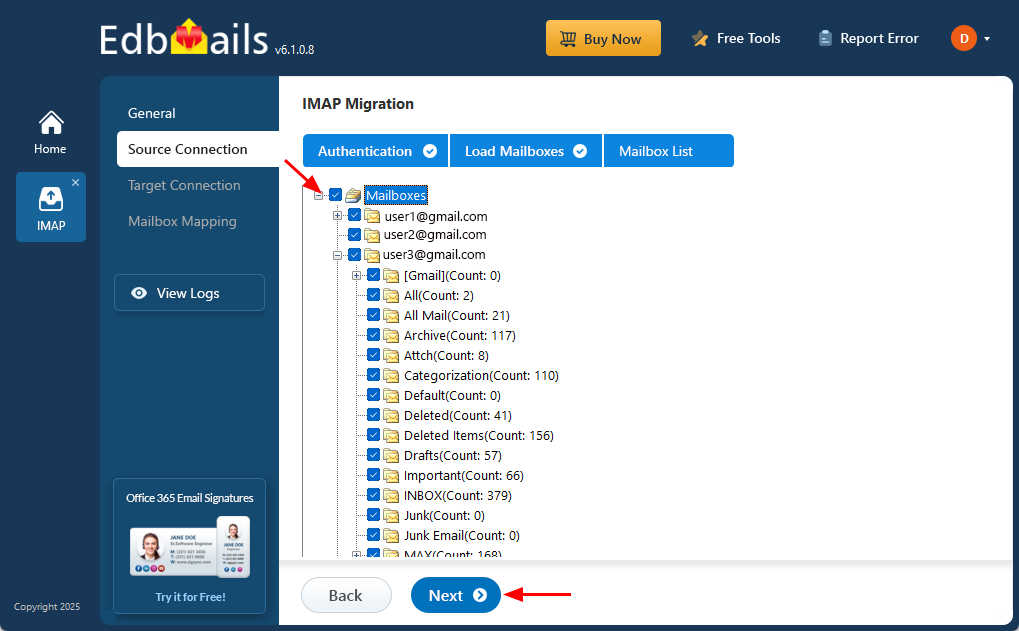Click the Junk(Count: 0) folder icon
The height and width of the screenshot is (631, 1019).
point(391,516)
